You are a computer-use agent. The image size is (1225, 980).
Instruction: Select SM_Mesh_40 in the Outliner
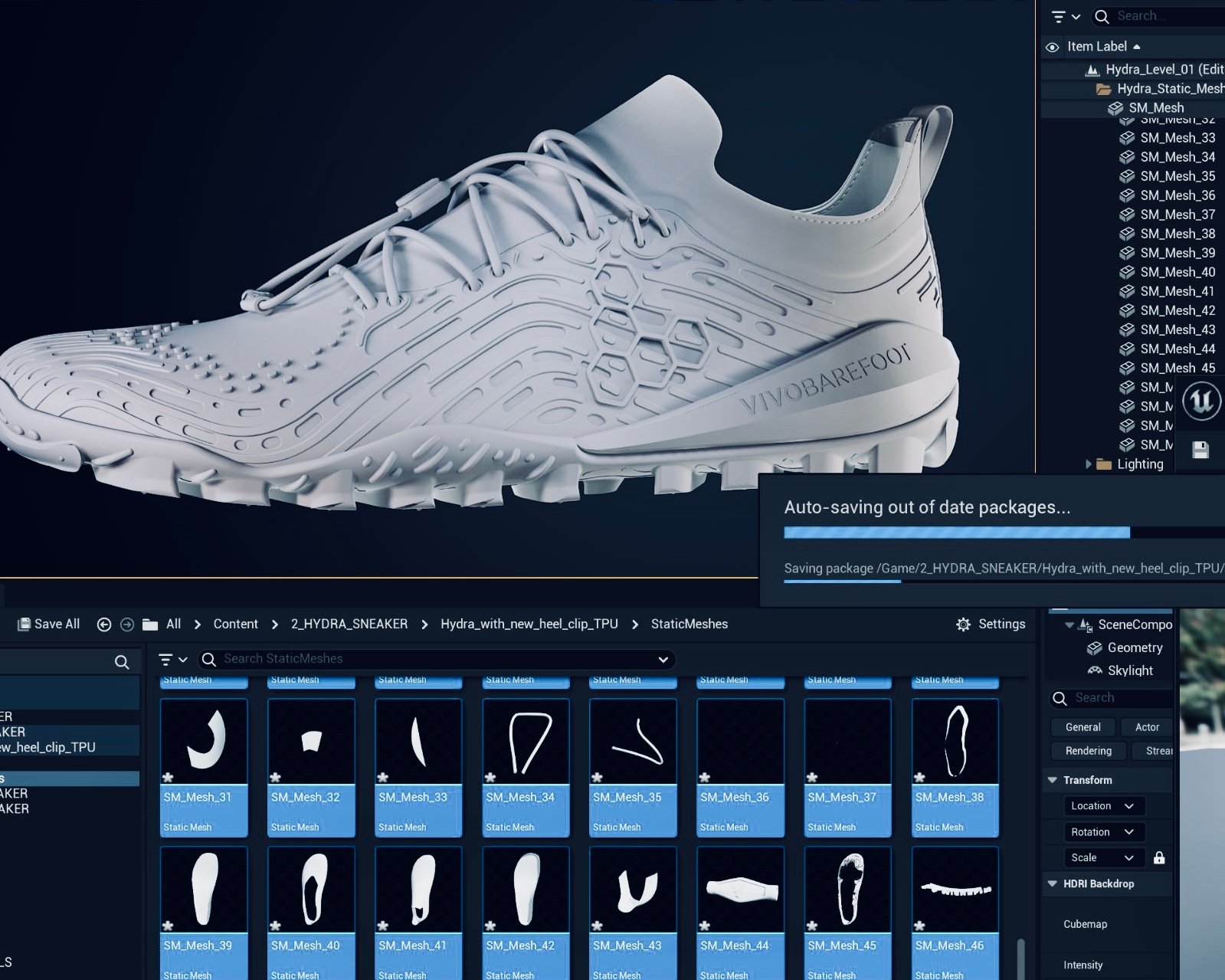(x=1178, y=272)
